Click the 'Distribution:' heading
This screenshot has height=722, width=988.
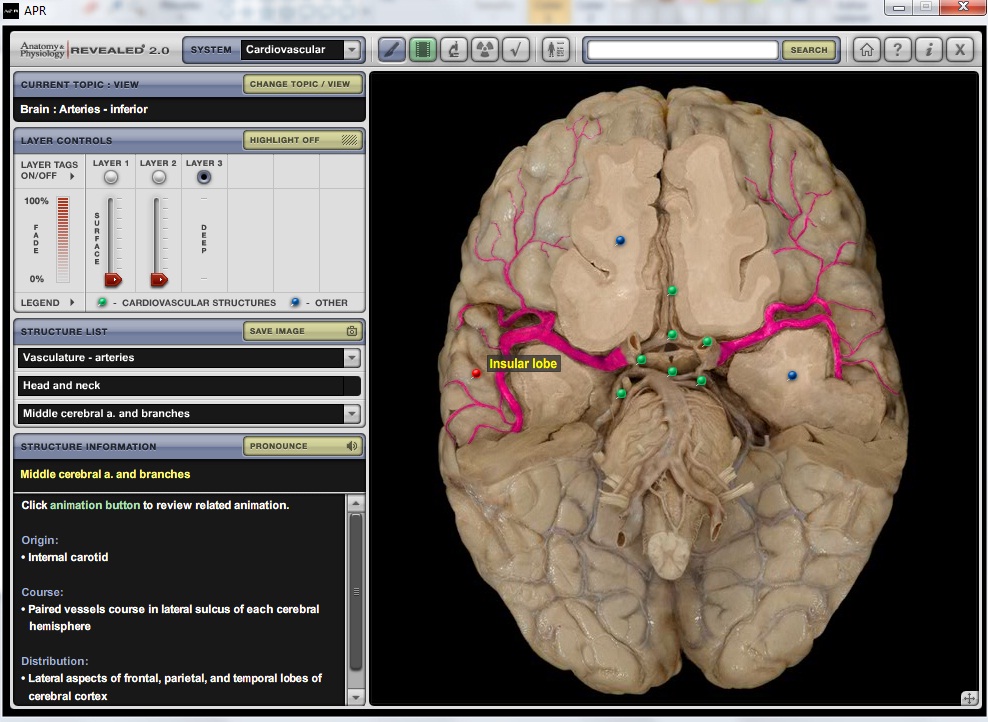55,661
